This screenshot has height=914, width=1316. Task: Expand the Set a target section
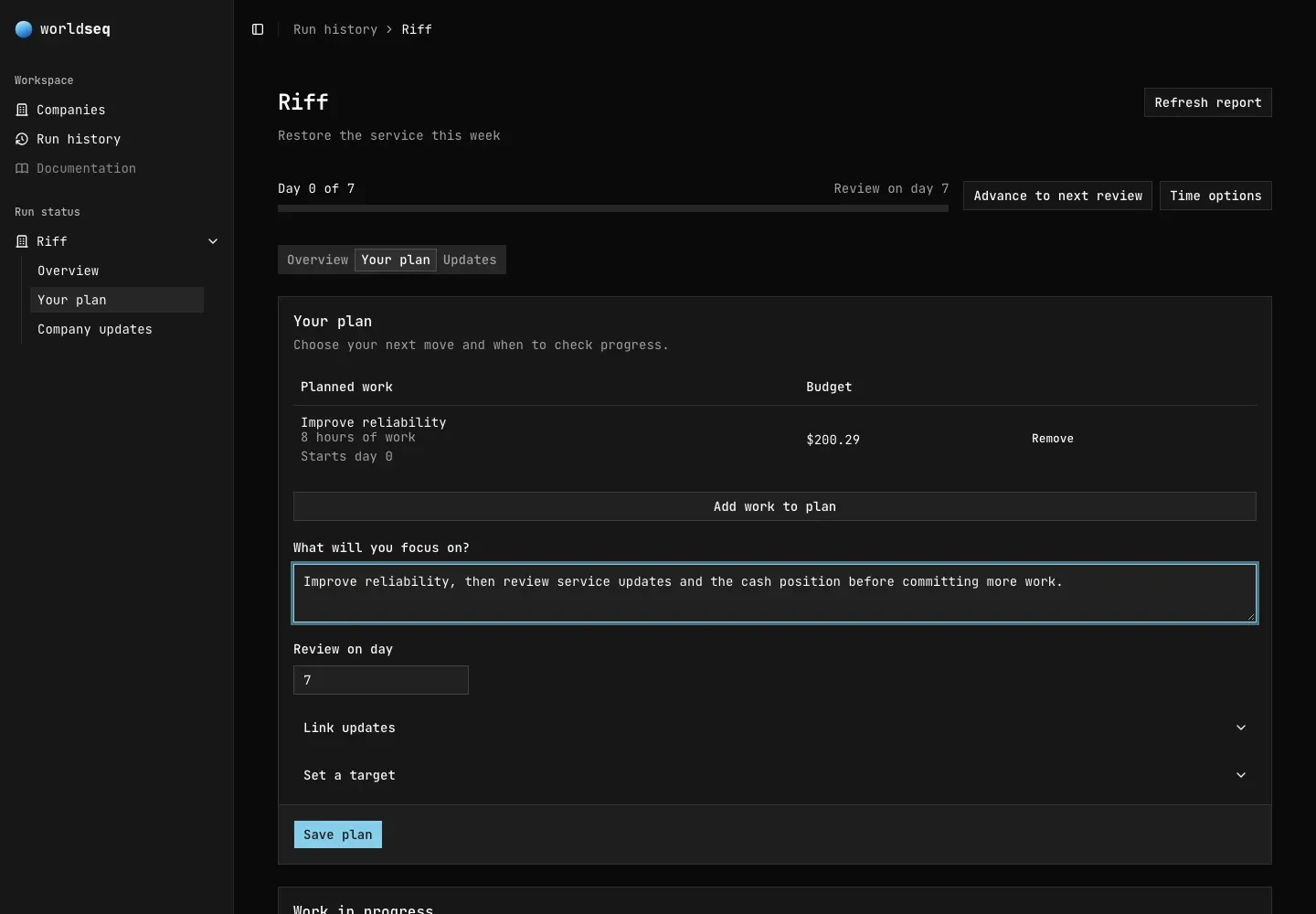coord(775,775)
